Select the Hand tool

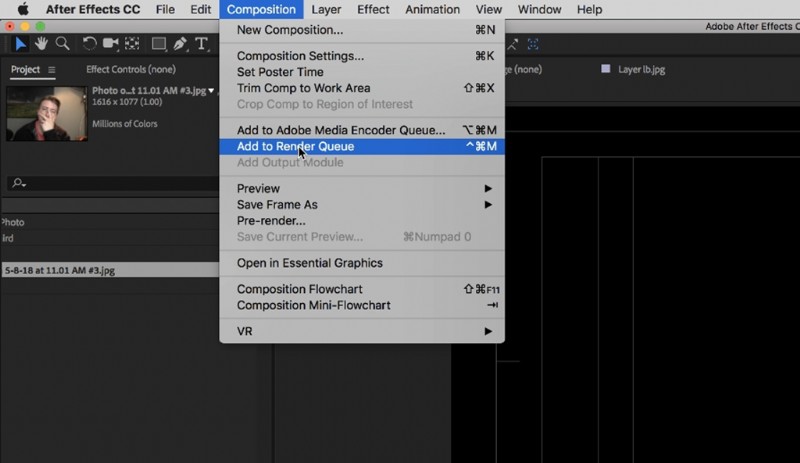pyautogui.click(x=41, y=44)
